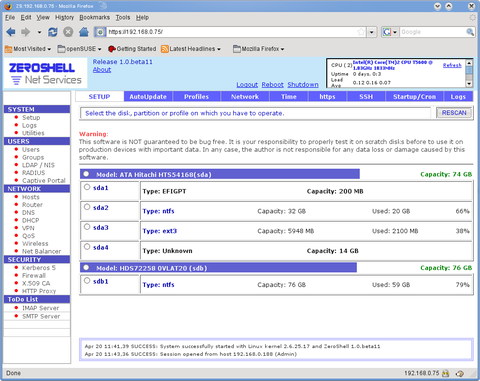Screen dimensions: 480x381
Task: Select the ATA Hitachi sda disk radio button
Action: pyautogui.click(x=86, y=174)
